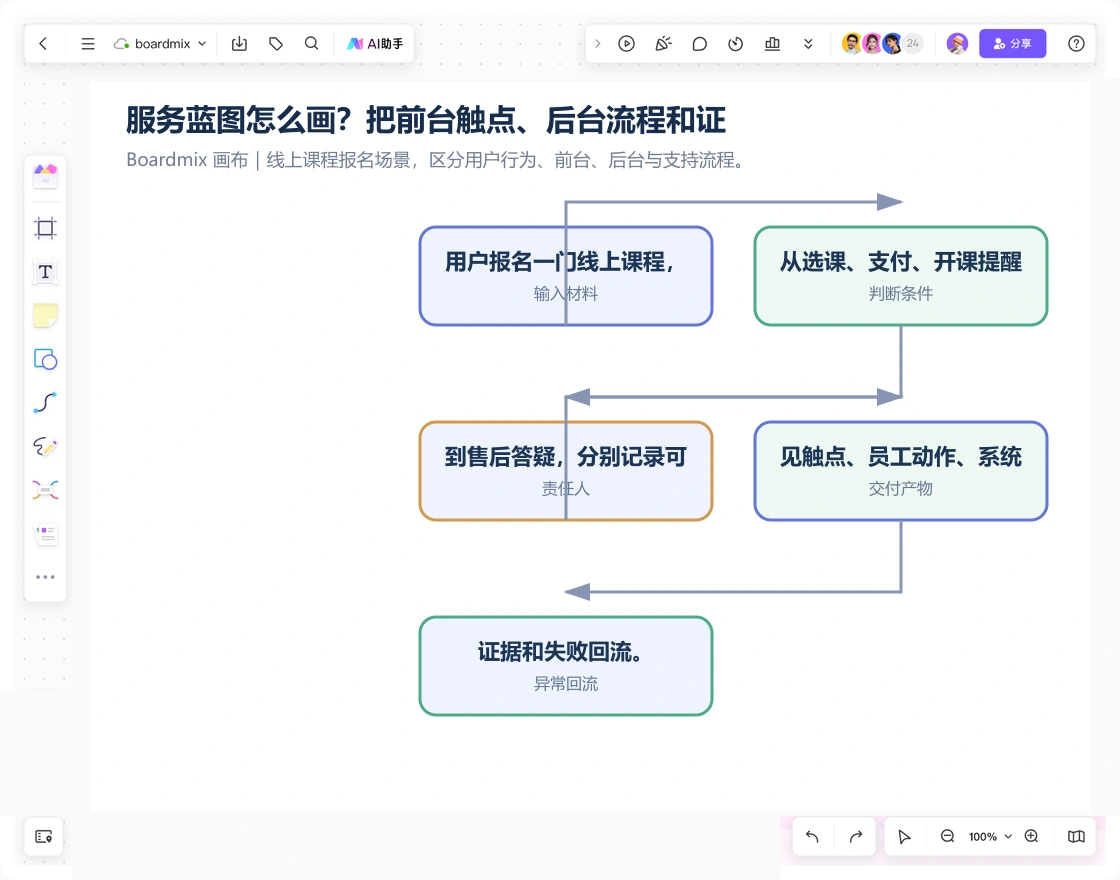
Task: Click the third collaborator avatar
Action: tap(892, 44)
